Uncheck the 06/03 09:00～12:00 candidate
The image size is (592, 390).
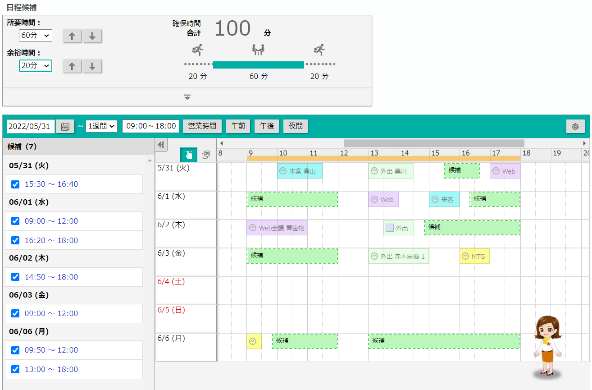click(15, 313)
